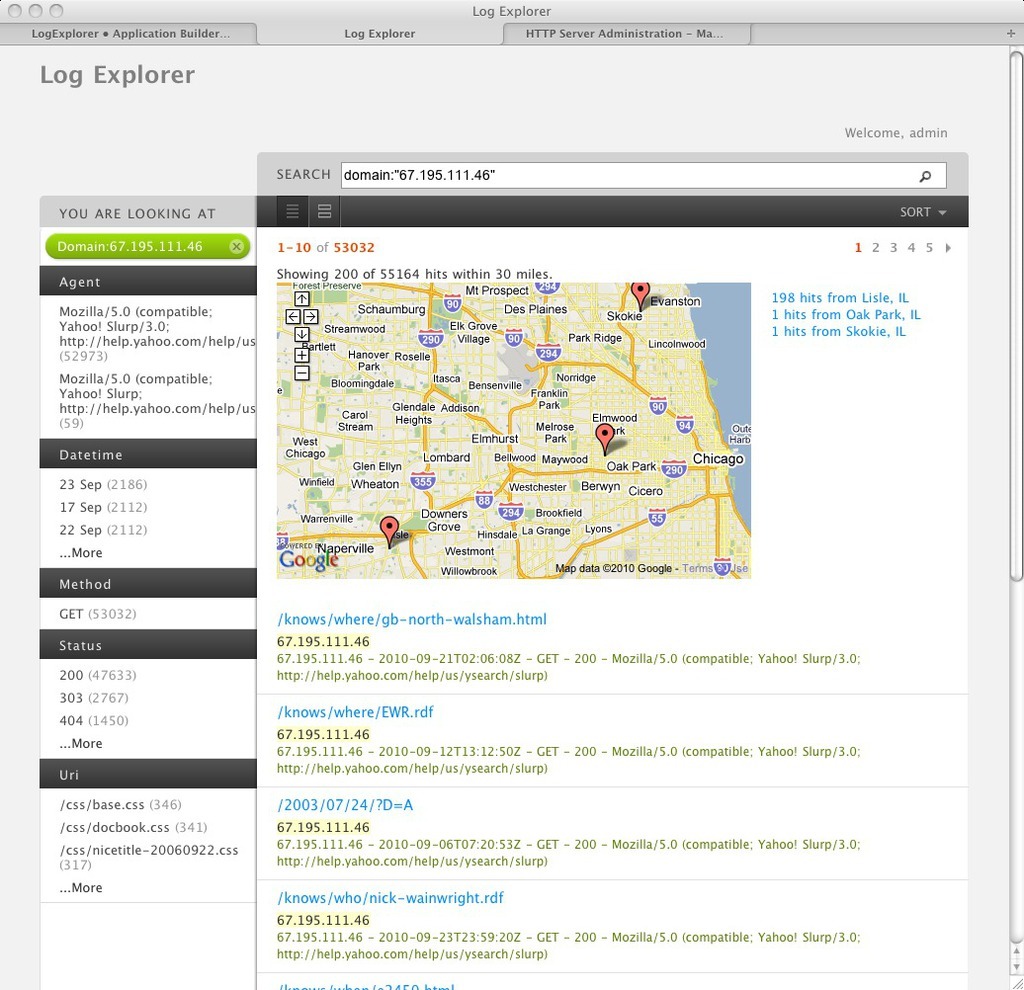The image size is (1024, 990).
Task: Expand Status facet with ...More
Action: (81, 743)
